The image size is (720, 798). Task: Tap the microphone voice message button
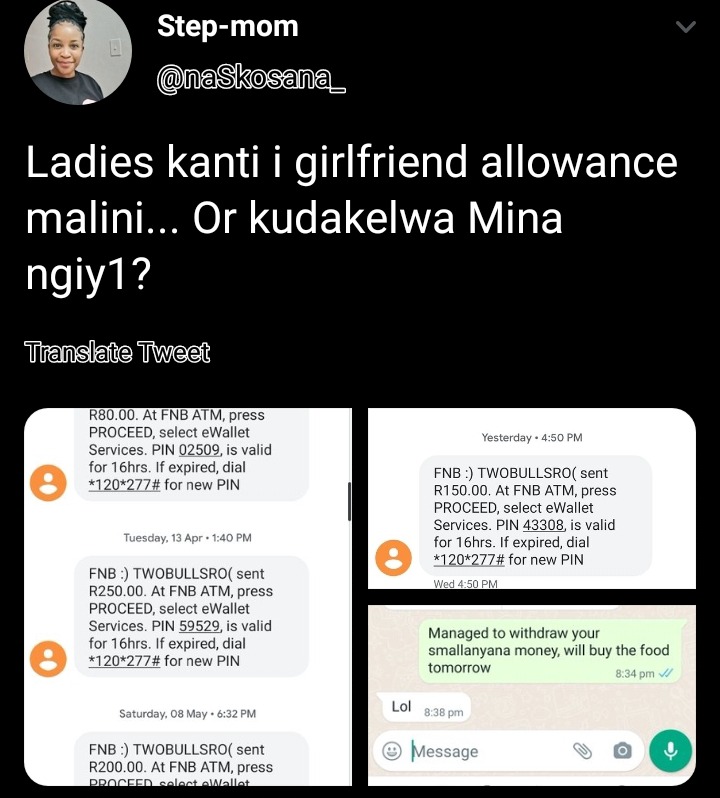coord(671,750)
